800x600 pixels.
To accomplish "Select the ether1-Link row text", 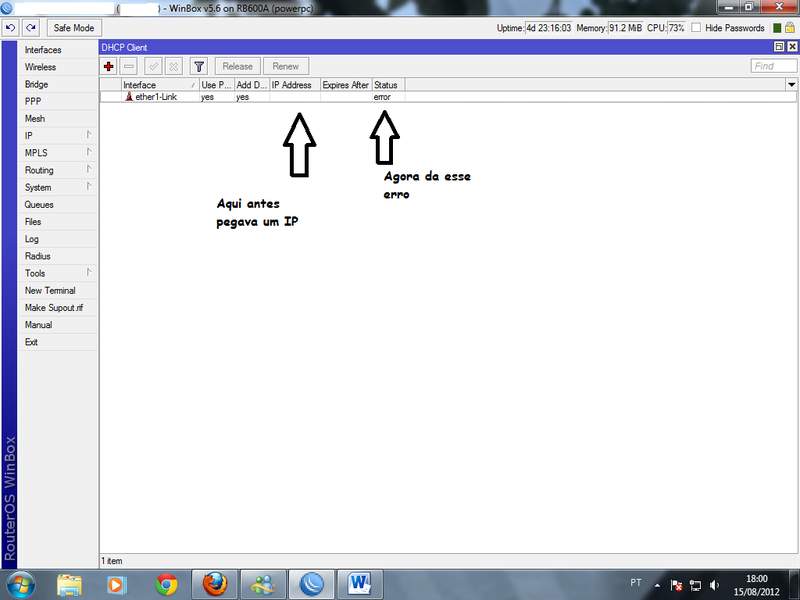I will point(156,96).
